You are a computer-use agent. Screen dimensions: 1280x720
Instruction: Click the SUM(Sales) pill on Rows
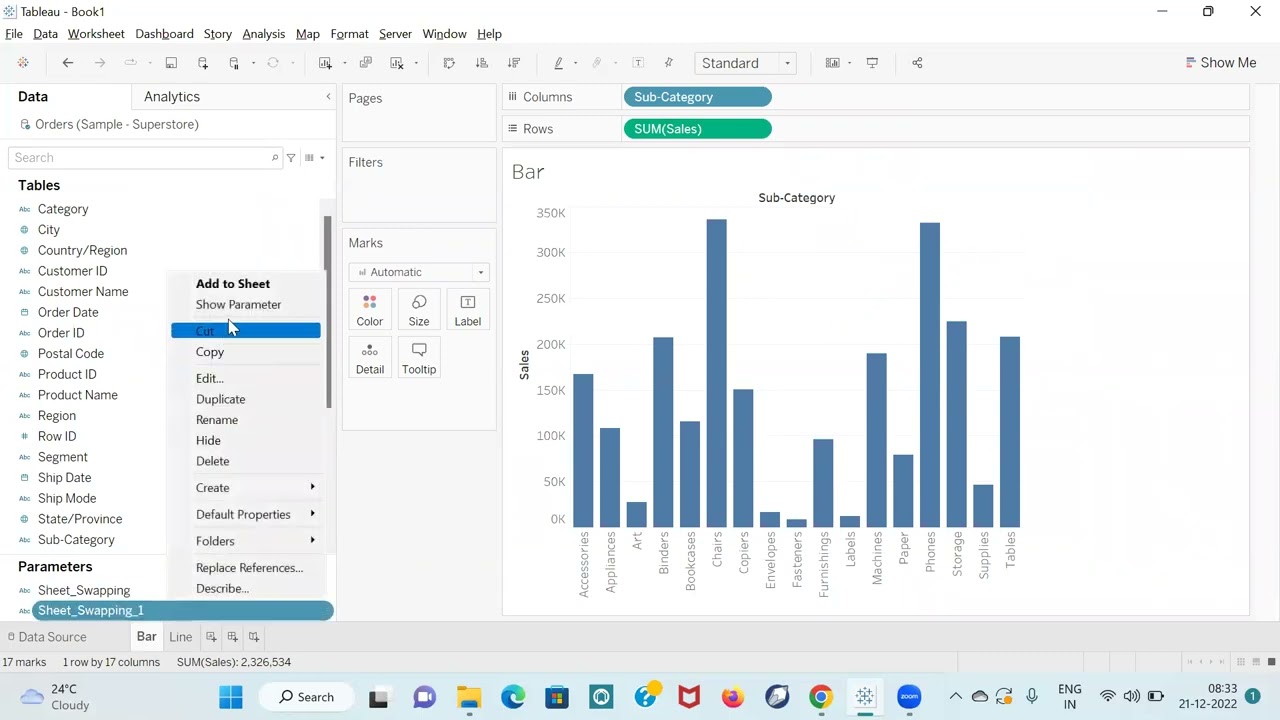tap(698, 129)
